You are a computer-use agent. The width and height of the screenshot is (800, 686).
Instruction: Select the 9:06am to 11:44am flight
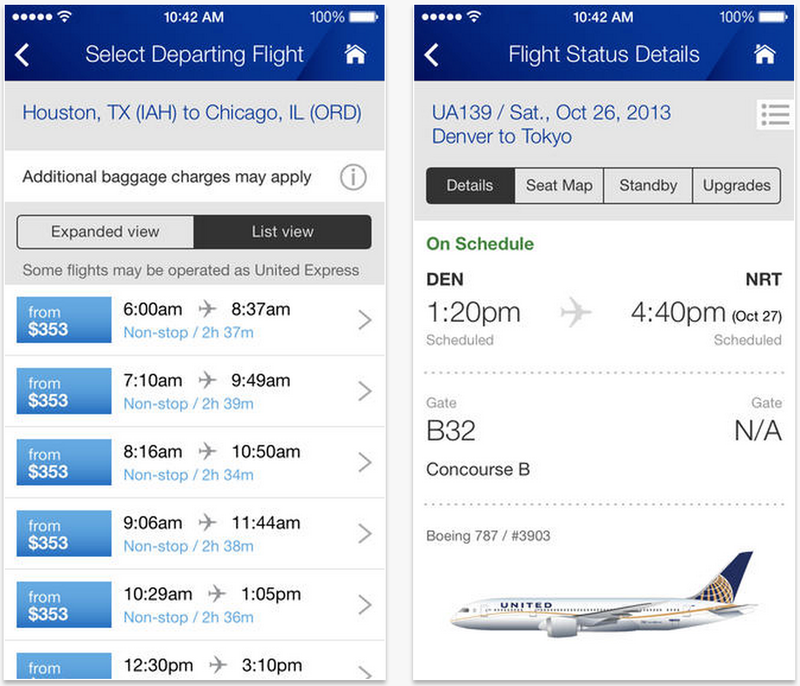click(194, 533)
